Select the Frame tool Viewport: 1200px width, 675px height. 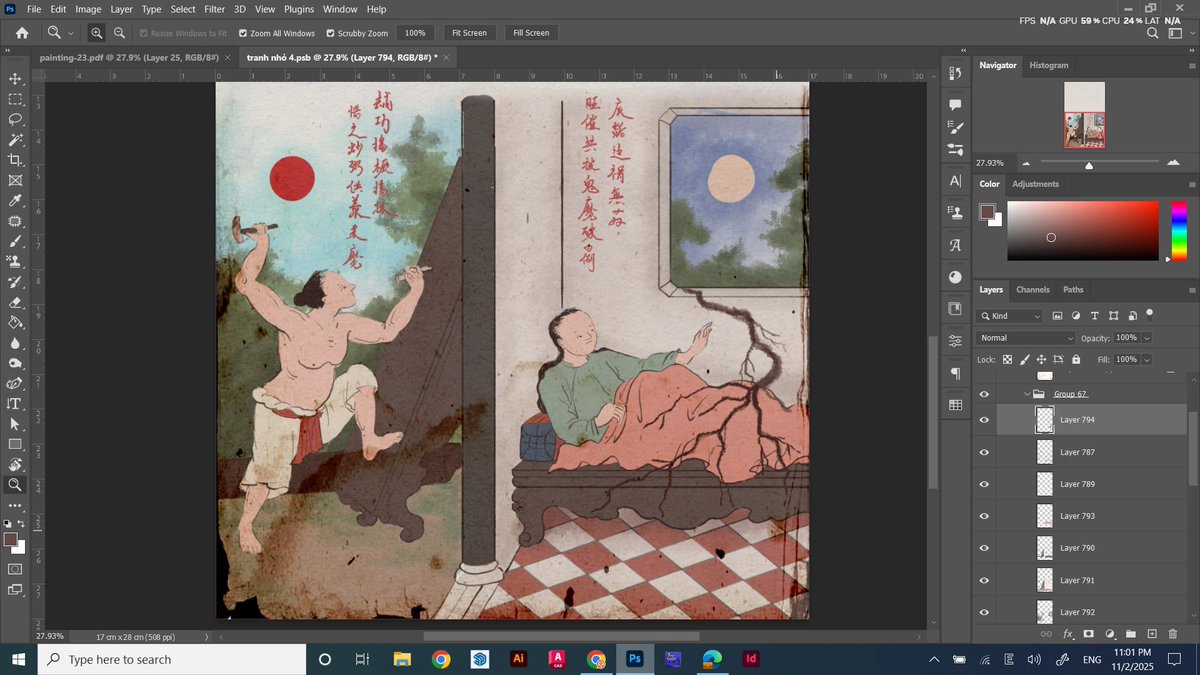coord(15,180)
